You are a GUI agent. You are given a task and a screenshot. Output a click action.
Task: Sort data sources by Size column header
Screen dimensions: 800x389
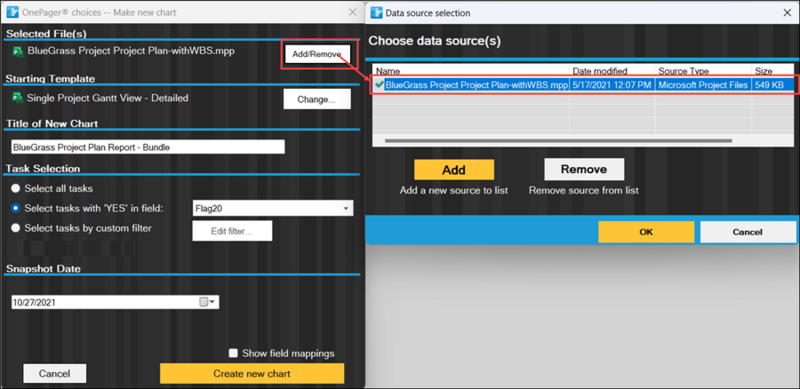click(772, 71)
